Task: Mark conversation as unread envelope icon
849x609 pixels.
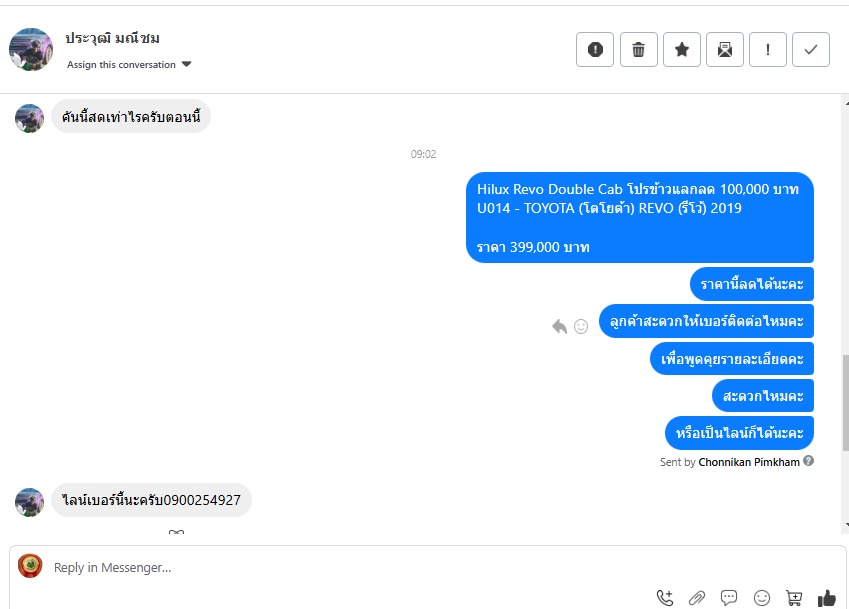Action: point(724,50)
